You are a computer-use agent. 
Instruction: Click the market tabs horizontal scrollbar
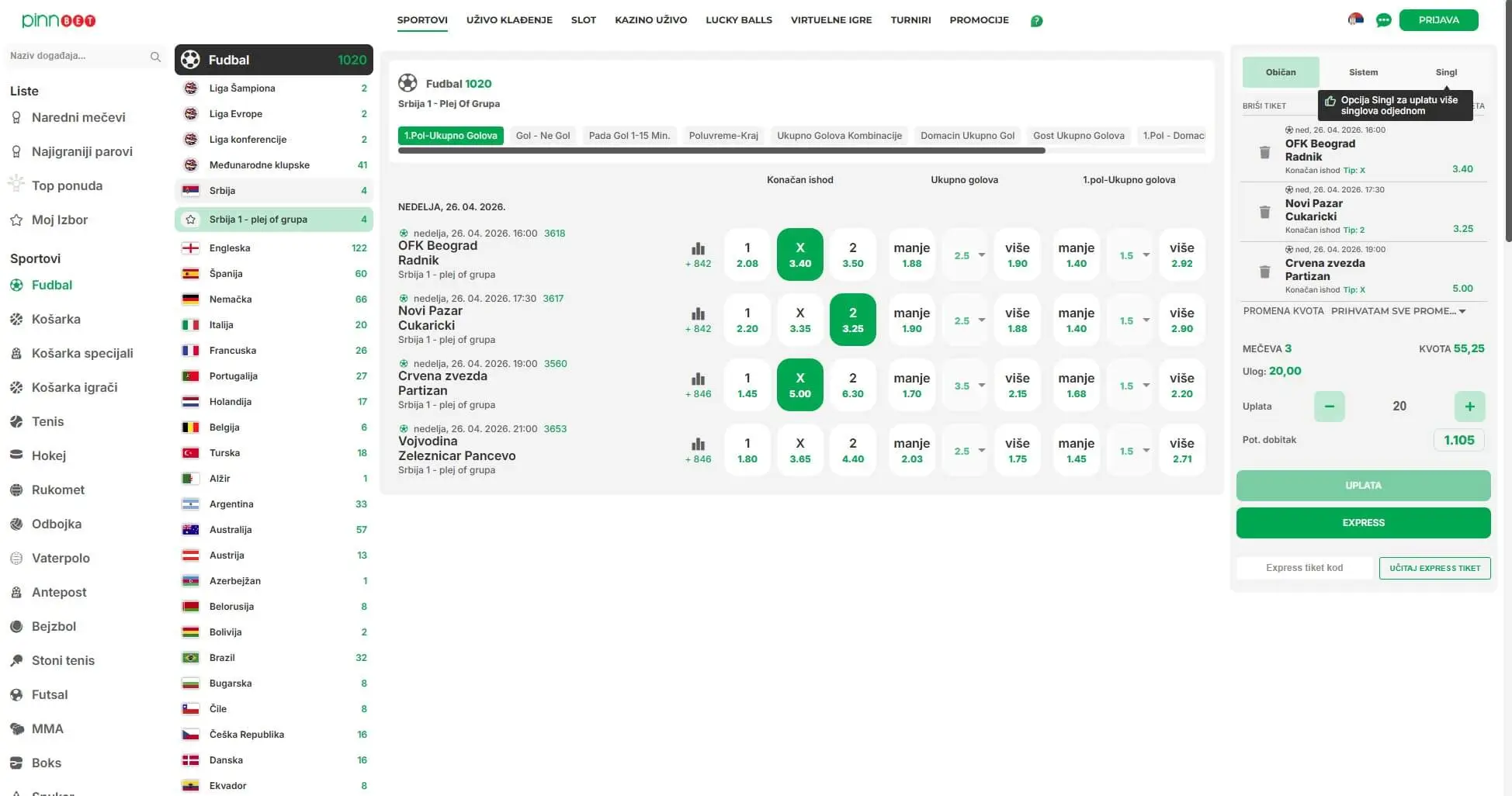721,151
